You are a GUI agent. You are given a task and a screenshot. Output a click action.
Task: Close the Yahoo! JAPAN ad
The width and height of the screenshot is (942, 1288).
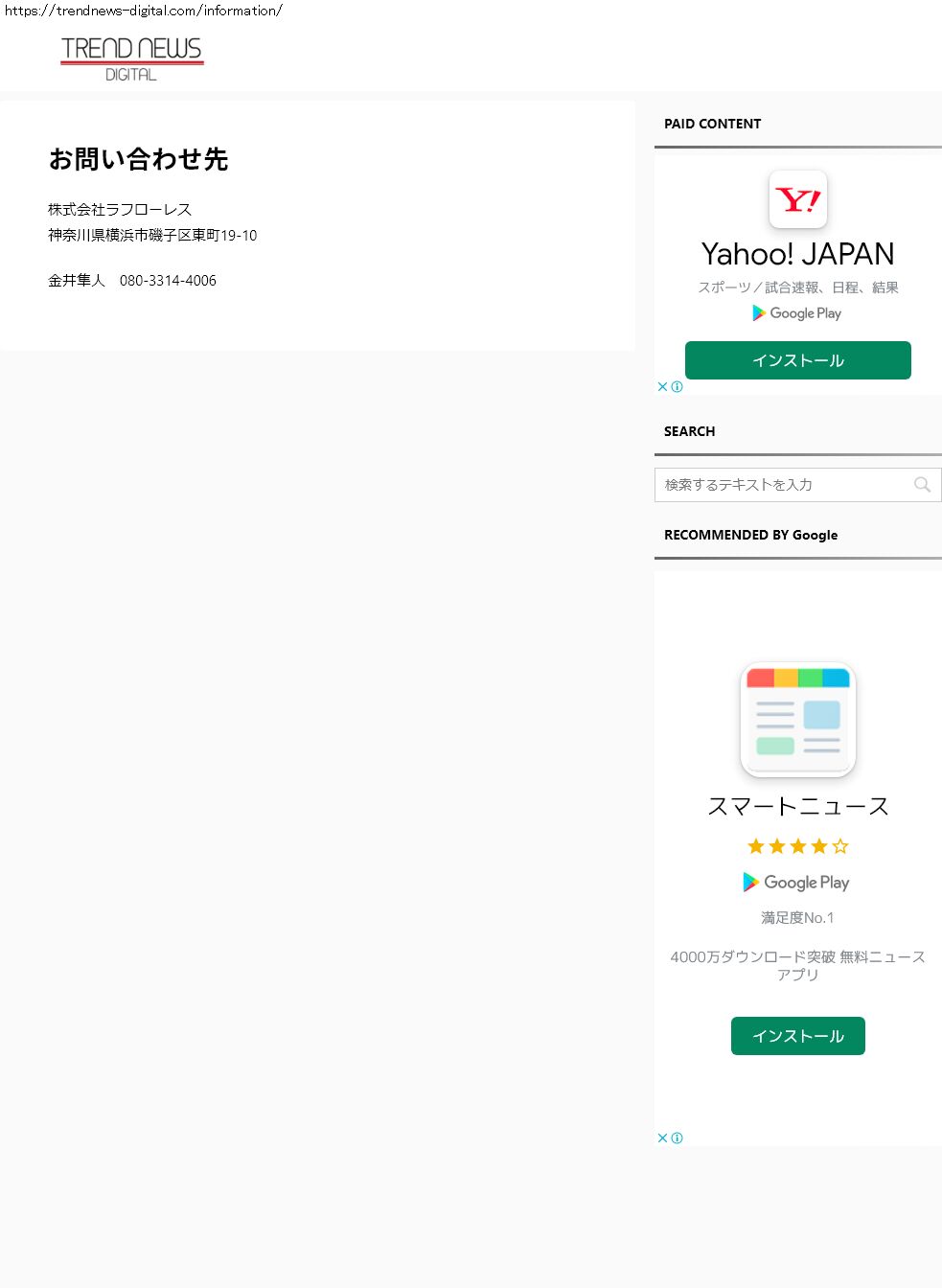point(662,387)
